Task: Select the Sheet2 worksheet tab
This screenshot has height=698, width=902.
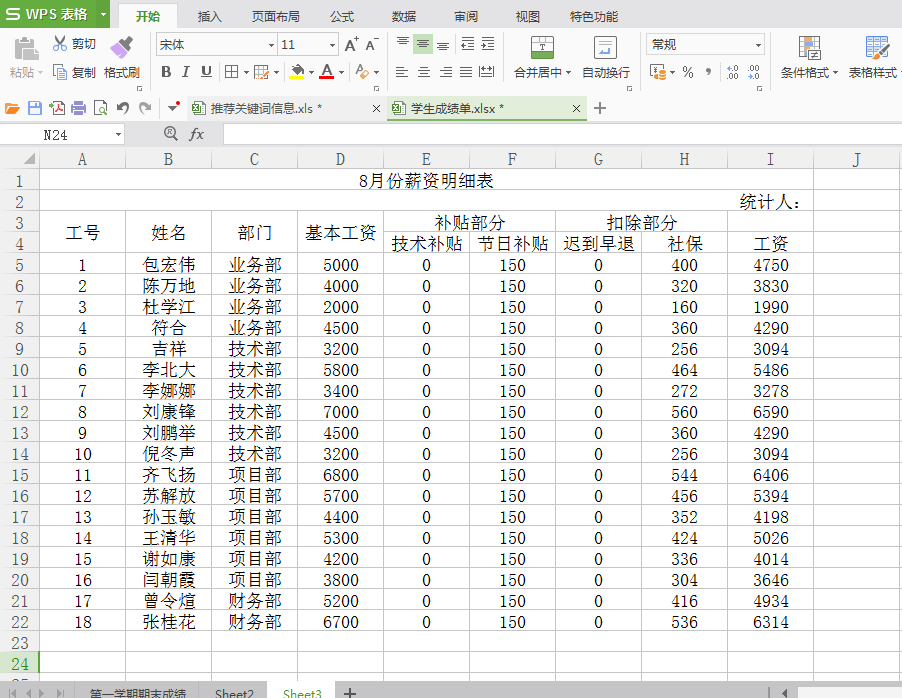Action: 234,691
